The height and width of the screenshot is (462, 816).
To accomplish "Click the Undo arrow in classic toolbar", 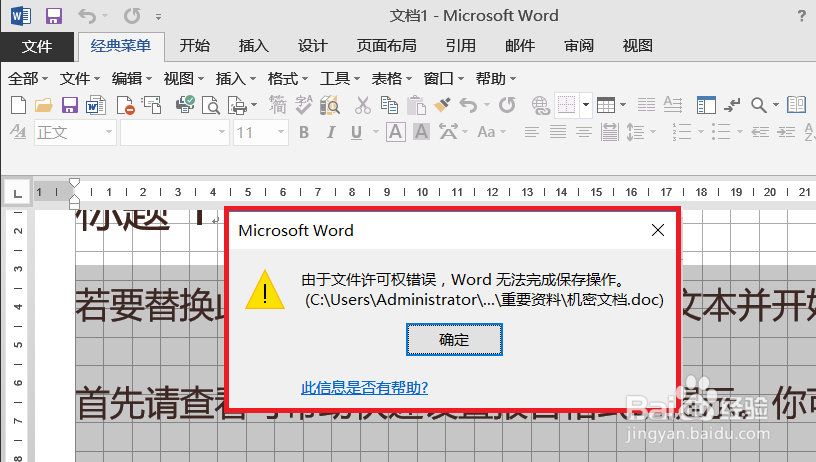I will click(468, 106).
